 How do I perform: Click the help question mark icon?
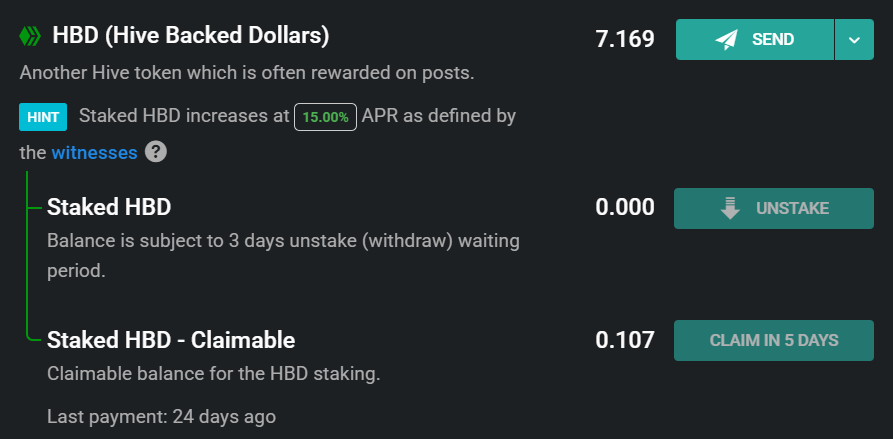point(155,152)
